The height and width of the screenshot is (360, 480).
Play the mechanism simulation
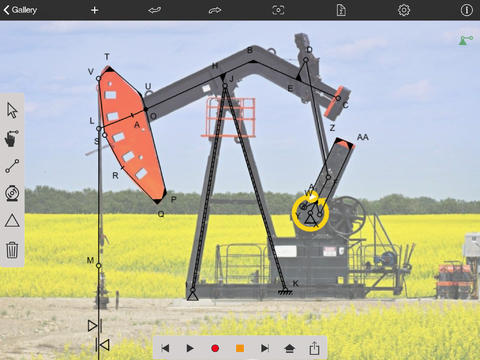coord(190,348)
